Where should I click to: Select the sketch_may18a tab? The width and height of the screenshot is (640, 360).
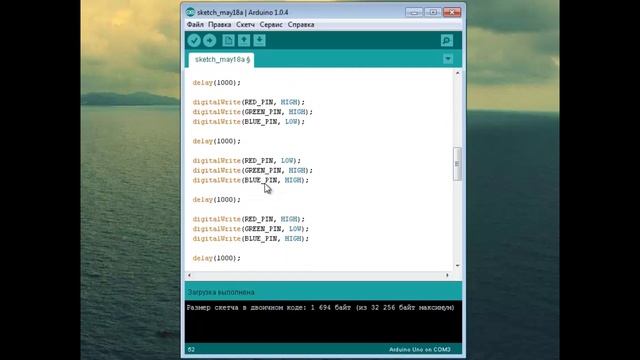click(x=222, y=60)
